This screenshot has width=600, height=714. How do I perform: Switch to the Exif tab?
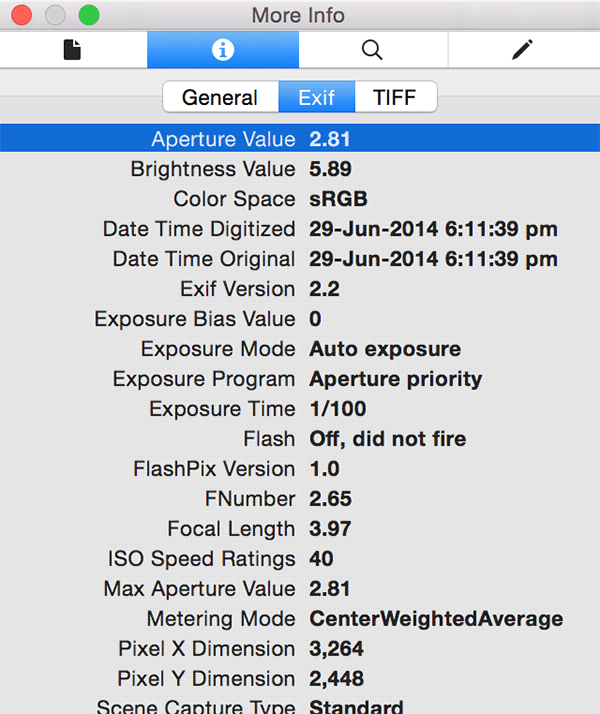(x=317, y=98)
